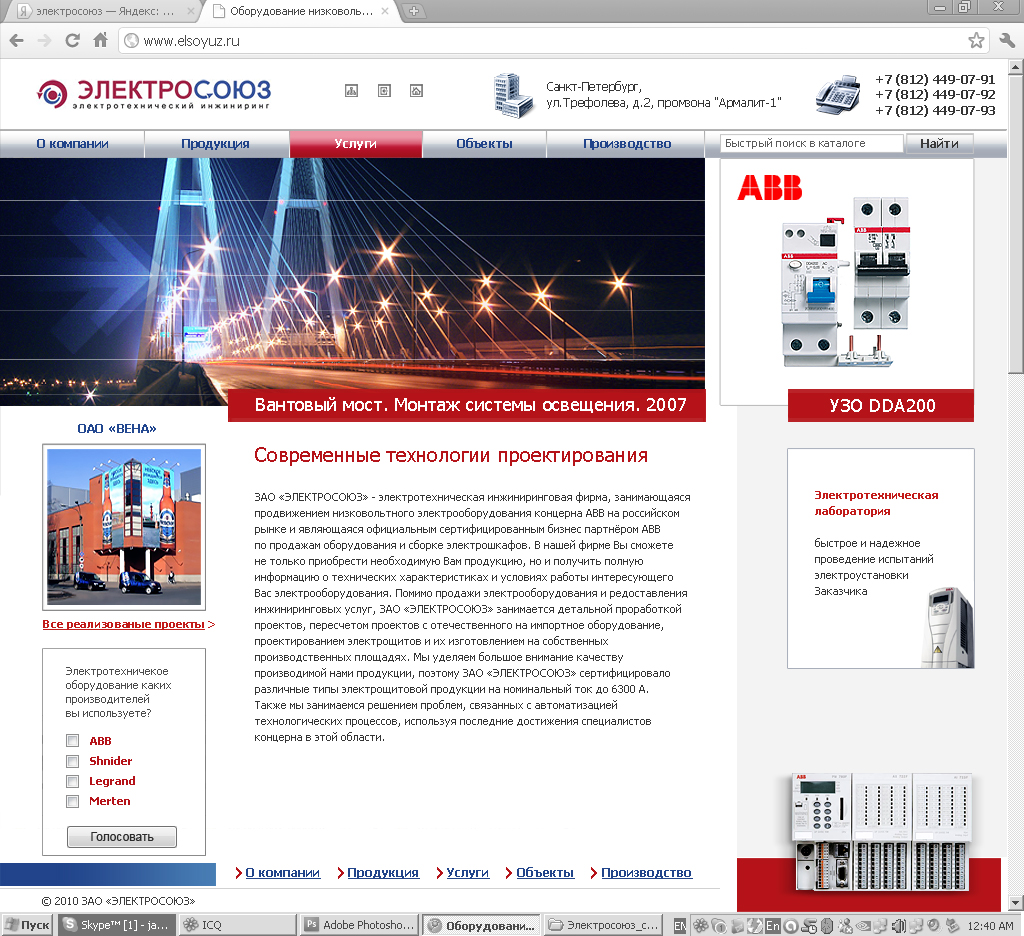Viewport: 1024px width, 936px height.
Task: Open the email contact icon in the header
Action: point(384,90)
